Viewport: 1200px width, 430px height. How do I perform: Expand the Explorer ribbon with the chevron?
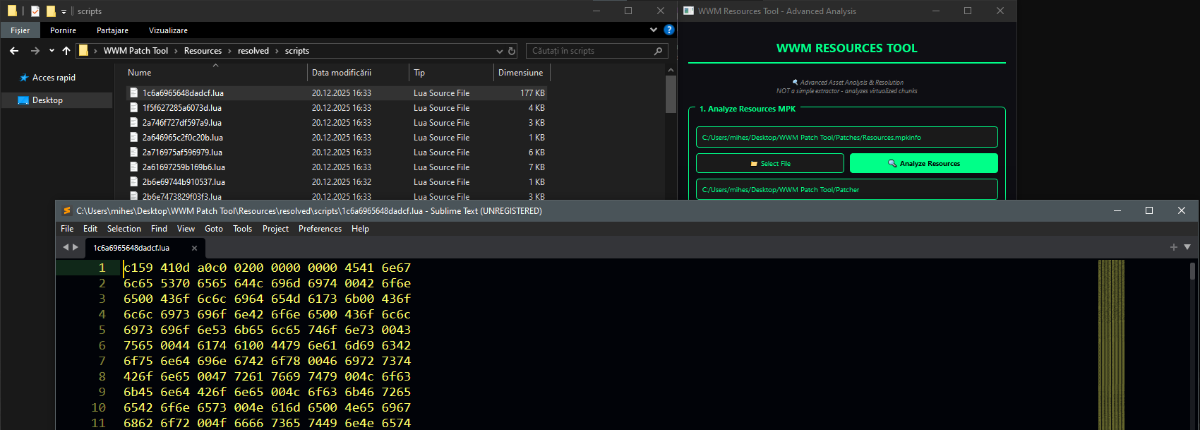click(653, 31)
